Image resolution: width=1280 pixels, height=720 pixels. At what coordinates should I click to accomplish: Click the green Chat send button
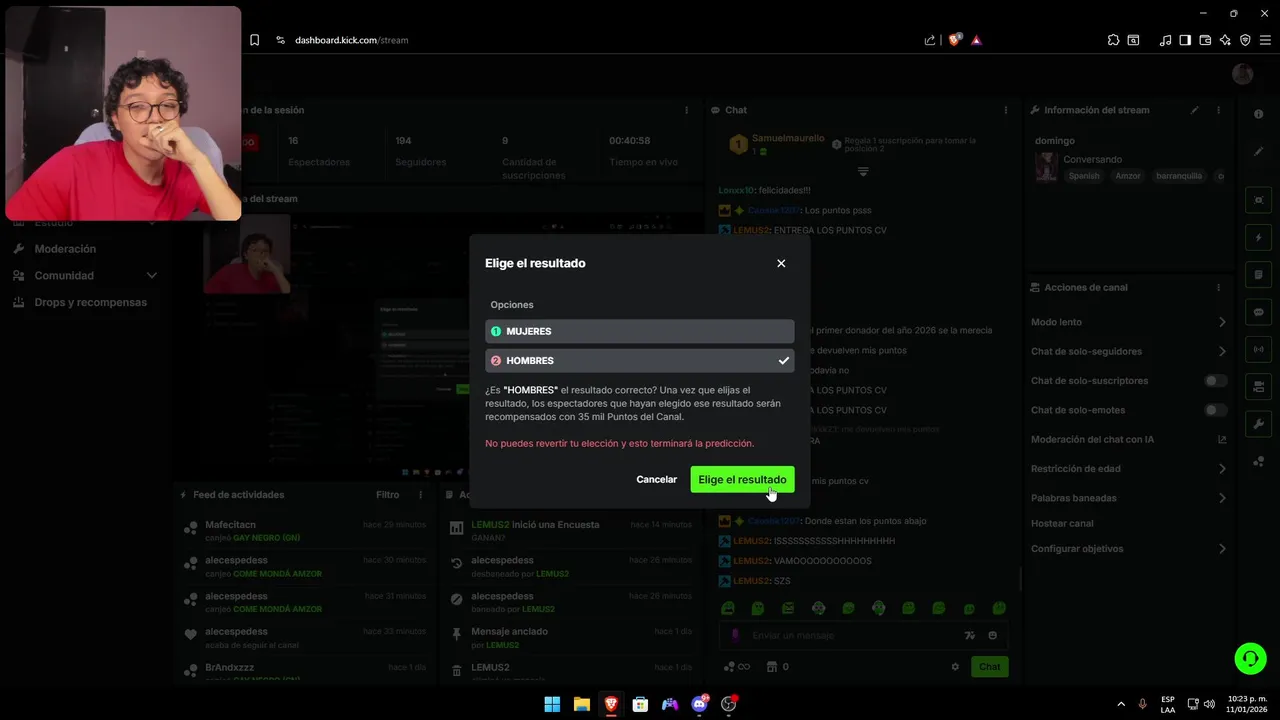point(989,667)
